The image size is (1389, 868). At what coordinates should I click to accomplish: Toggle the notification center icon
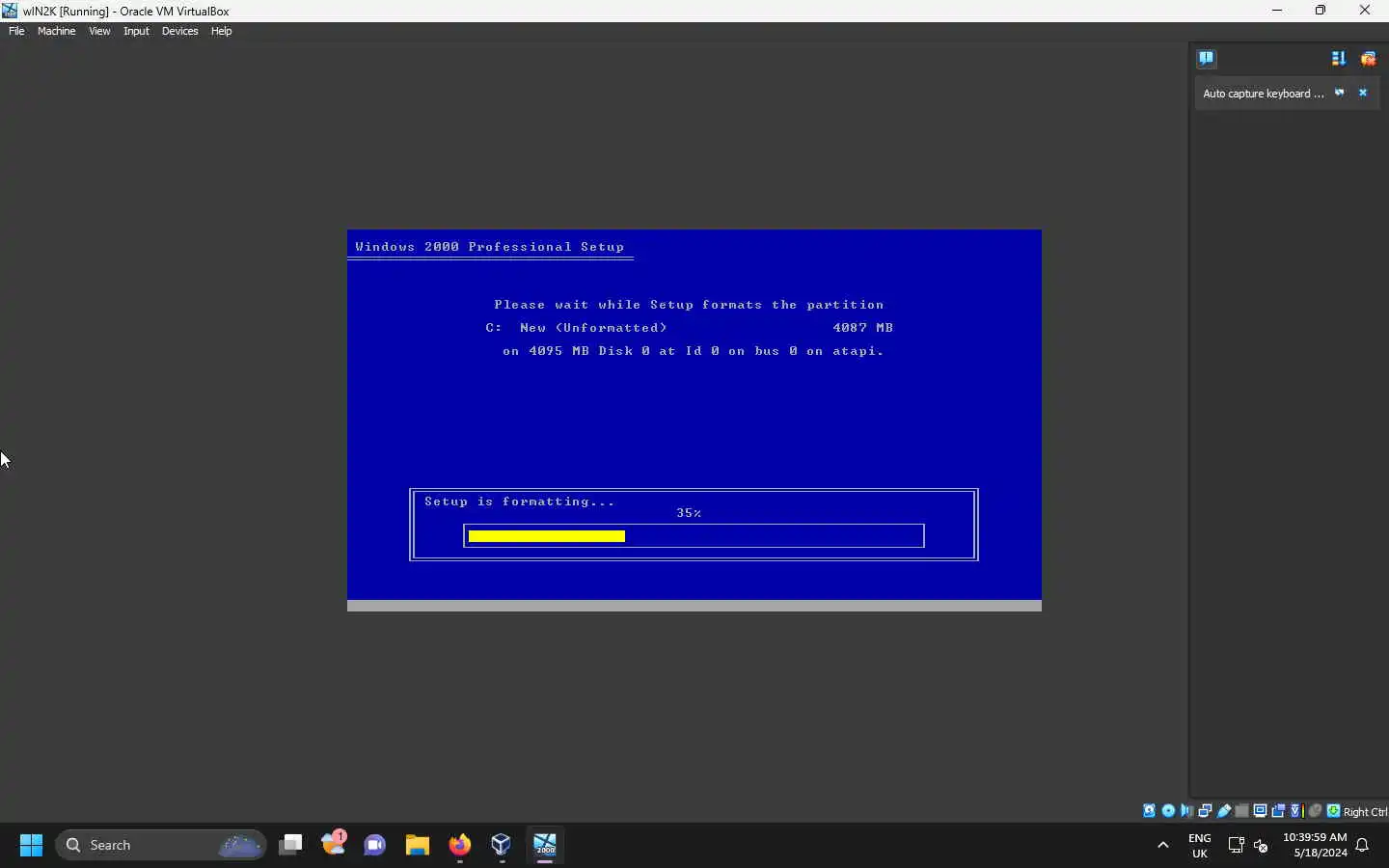(x=1206, y=58)
